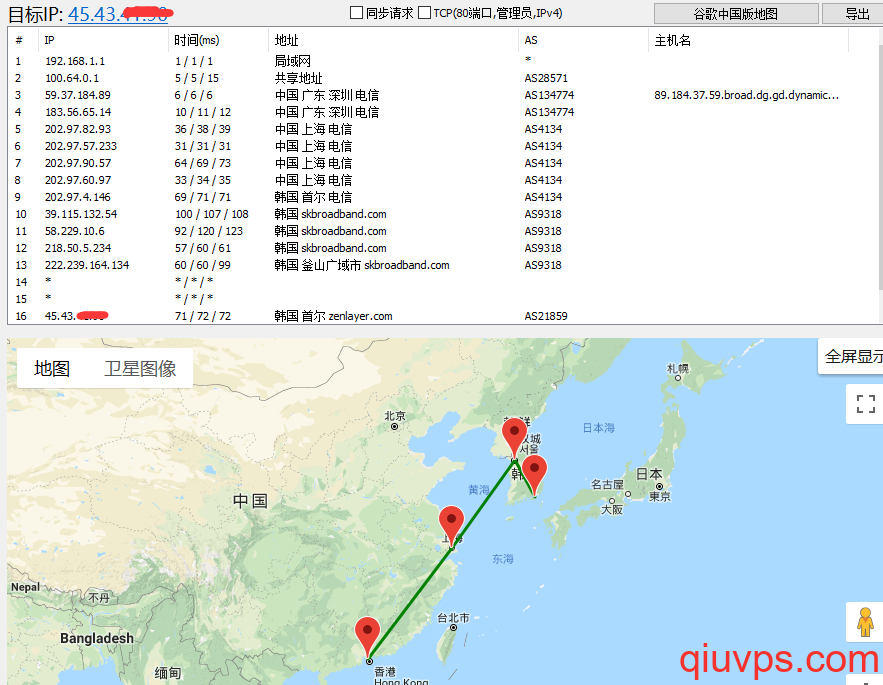
Task: Click the 不丹 label on the map
Action: pos(99,597)
